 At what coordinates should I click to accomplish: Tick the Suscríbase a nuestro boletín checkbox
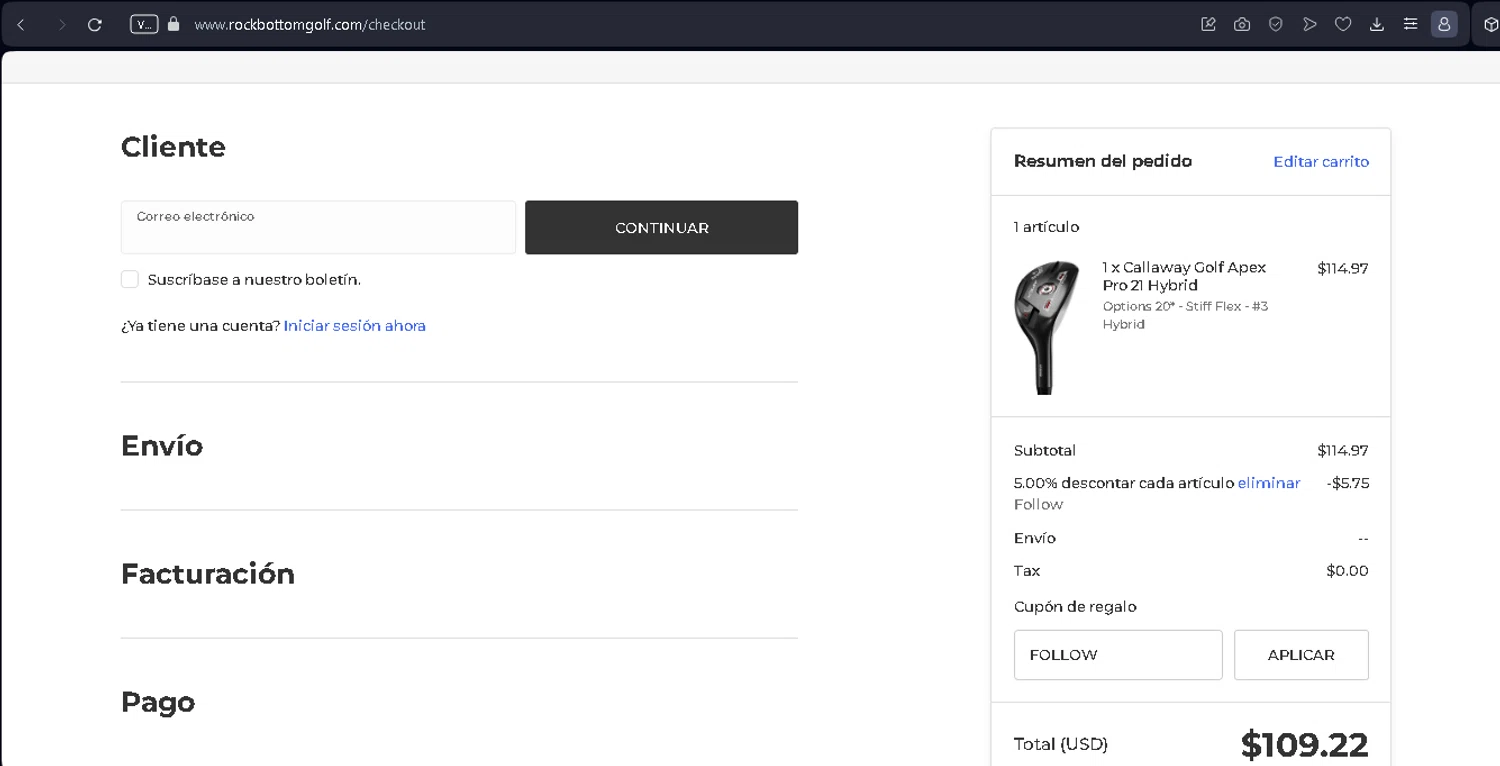[130, 279]
